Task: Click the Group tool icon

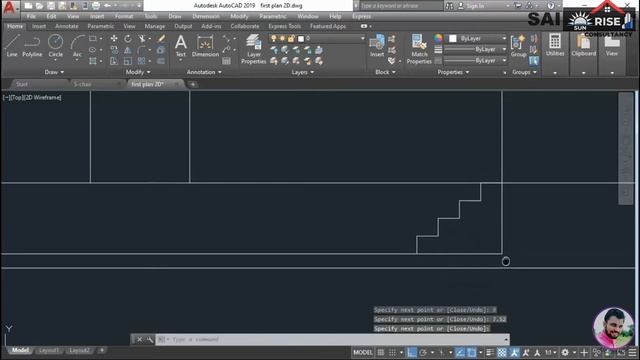Action: click(x=518, y=46)
